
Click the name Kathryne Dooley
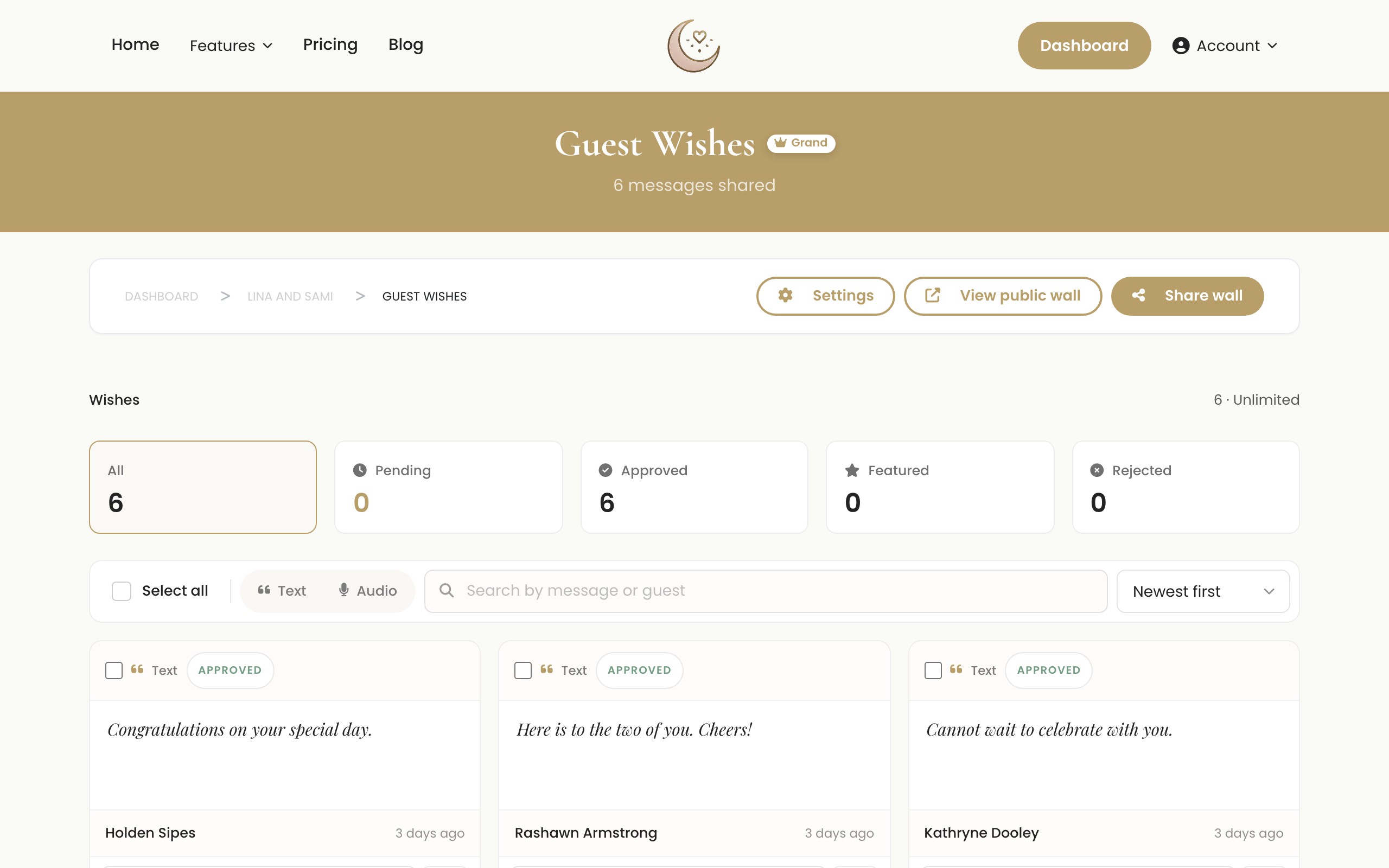[982, 833]
